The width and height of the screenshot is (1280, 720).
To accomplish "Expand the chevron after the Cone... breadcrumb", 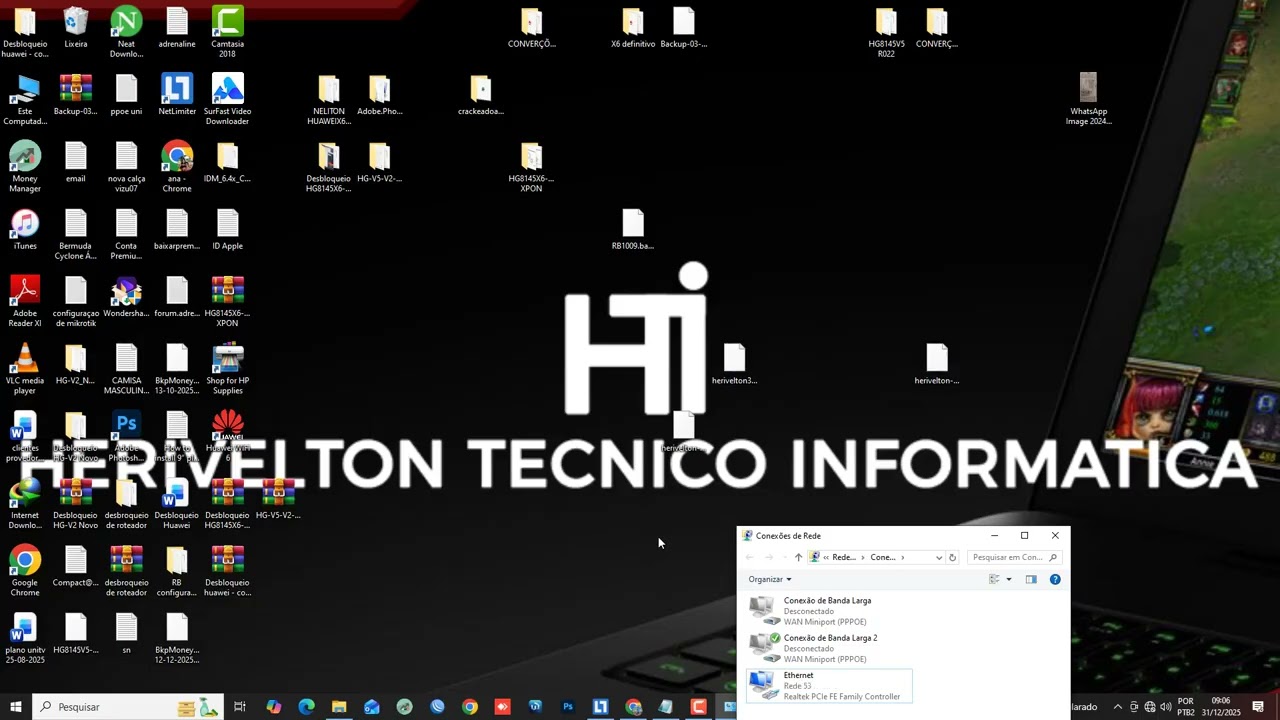I will click(903, 557).
